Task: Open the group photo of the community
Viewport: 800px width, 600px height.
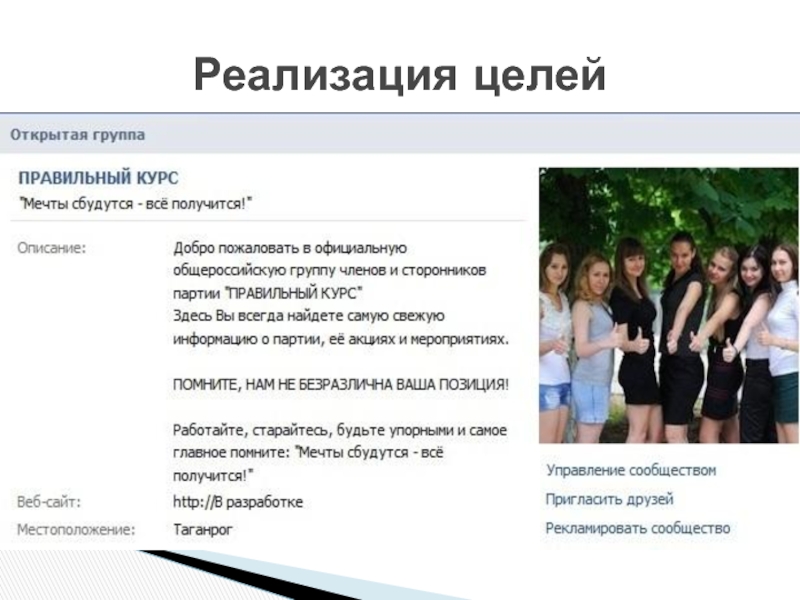Action: click(x=668, y=305)
